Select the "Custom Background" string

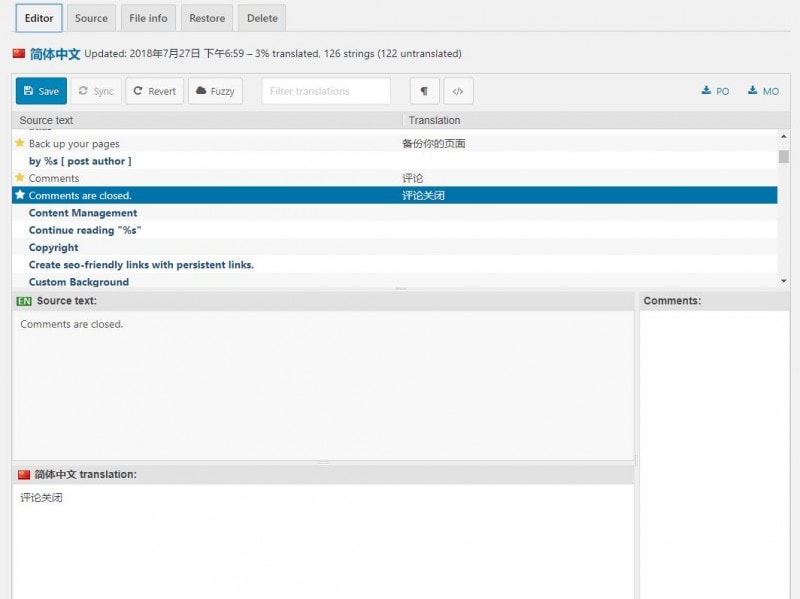[x=78, y=282]
